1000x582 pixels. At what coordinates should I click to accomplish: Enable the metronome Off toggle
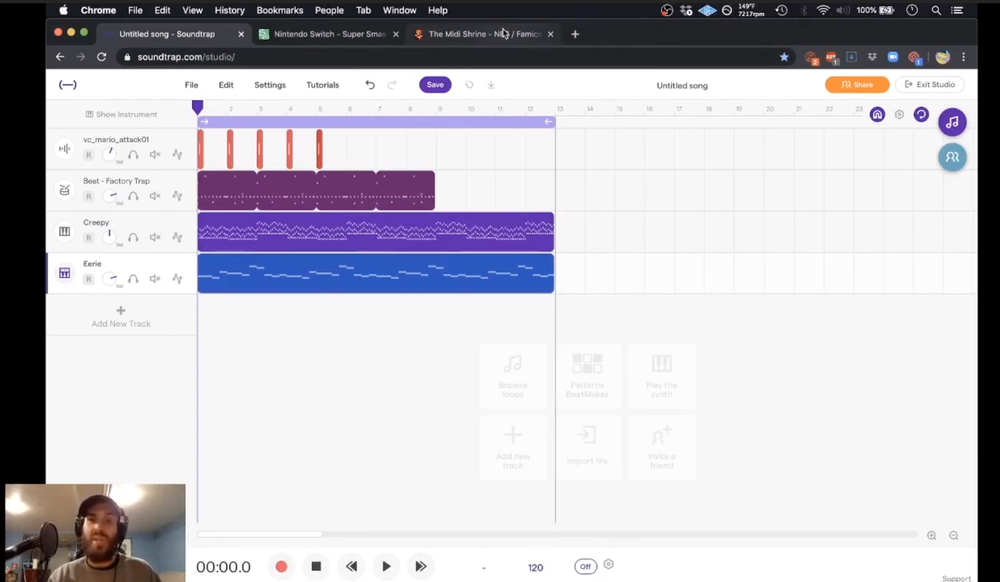point(585,566)
